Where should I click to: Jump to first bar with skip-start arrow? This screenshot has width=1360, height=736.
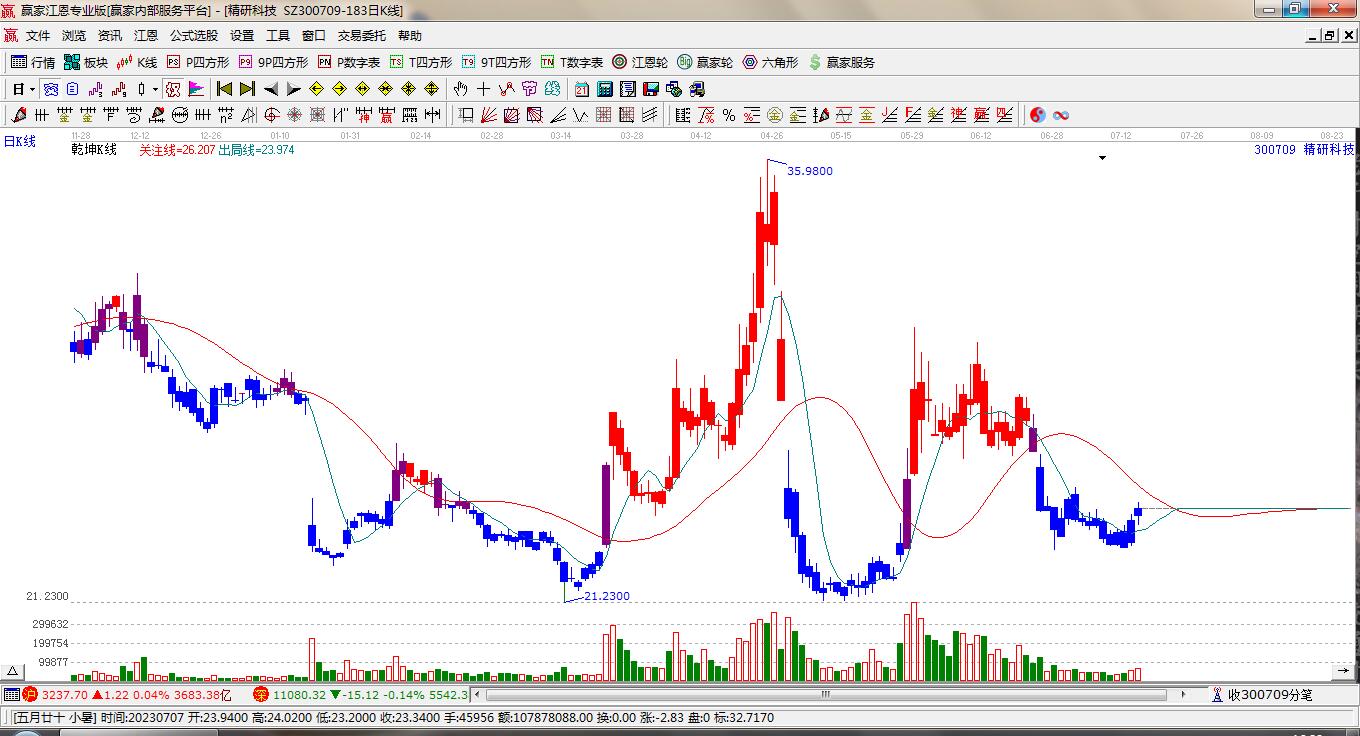[225, 89]
